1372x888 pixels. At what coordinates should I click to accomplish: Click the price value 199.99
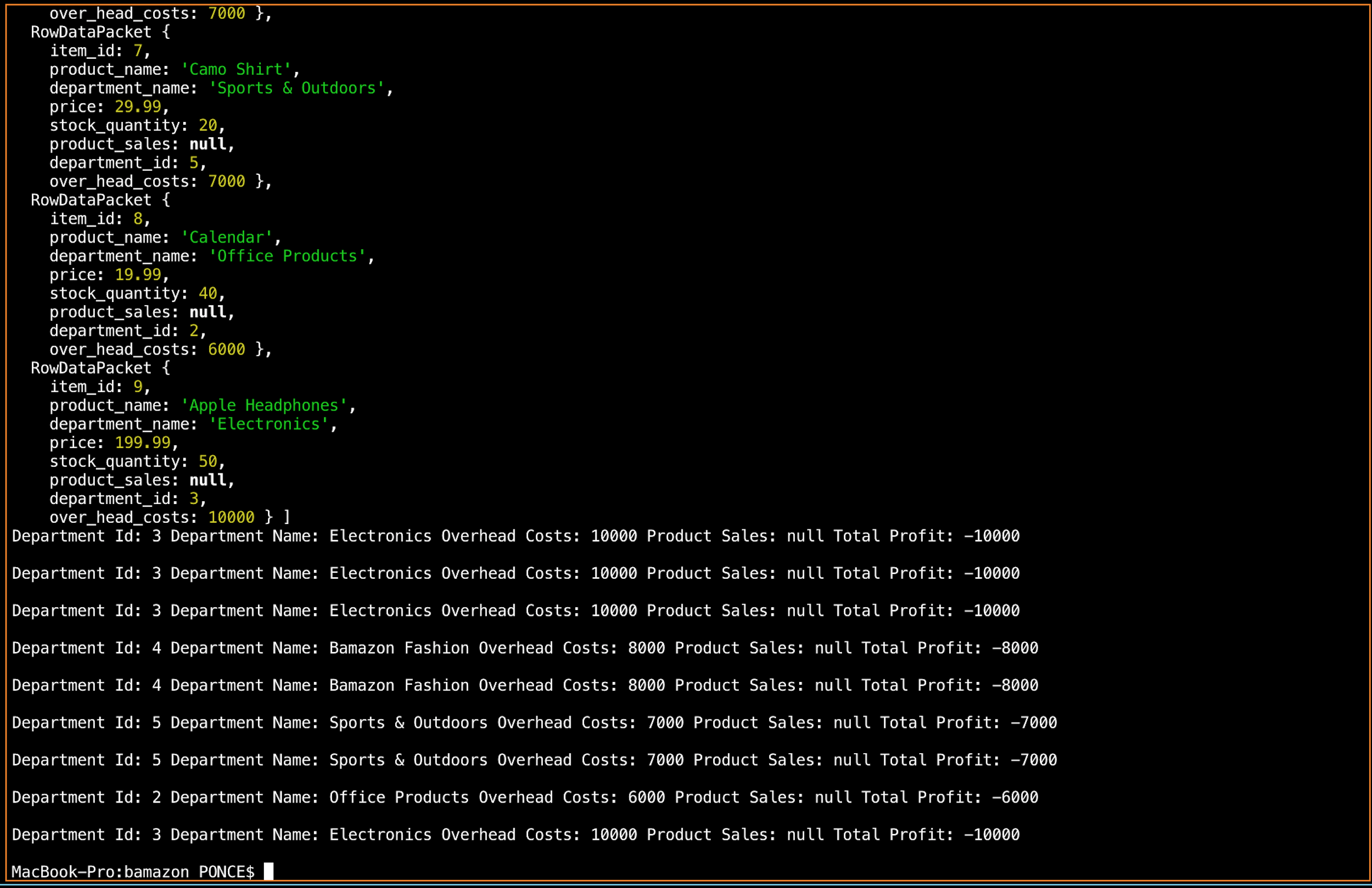142,443
